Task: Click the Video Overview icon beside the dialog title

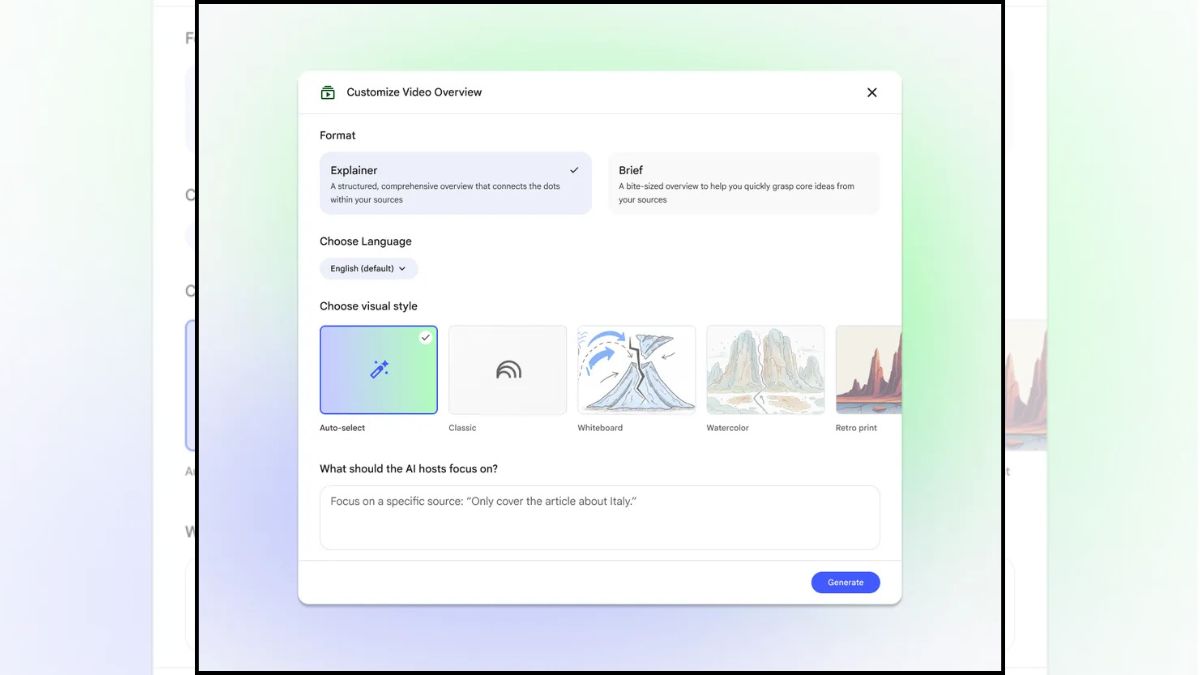Action: (x=327, y=91)
